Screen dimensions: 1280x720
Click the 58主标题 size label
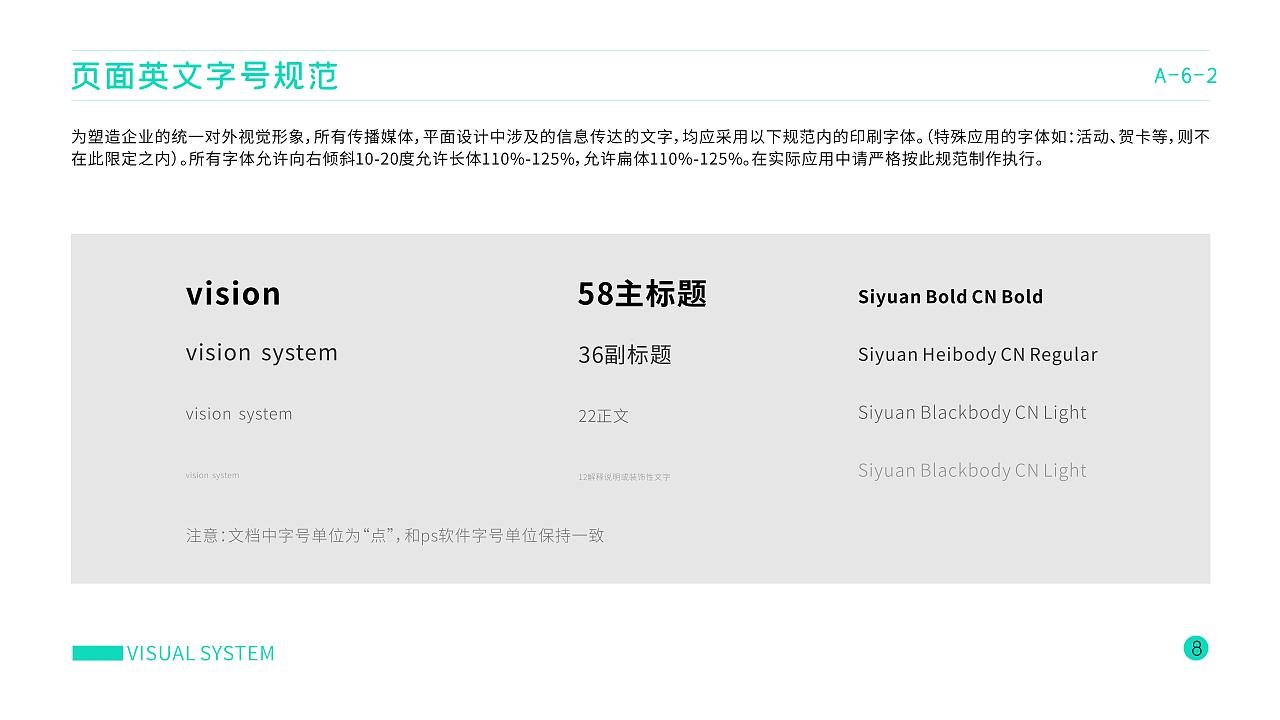[642, 294]
